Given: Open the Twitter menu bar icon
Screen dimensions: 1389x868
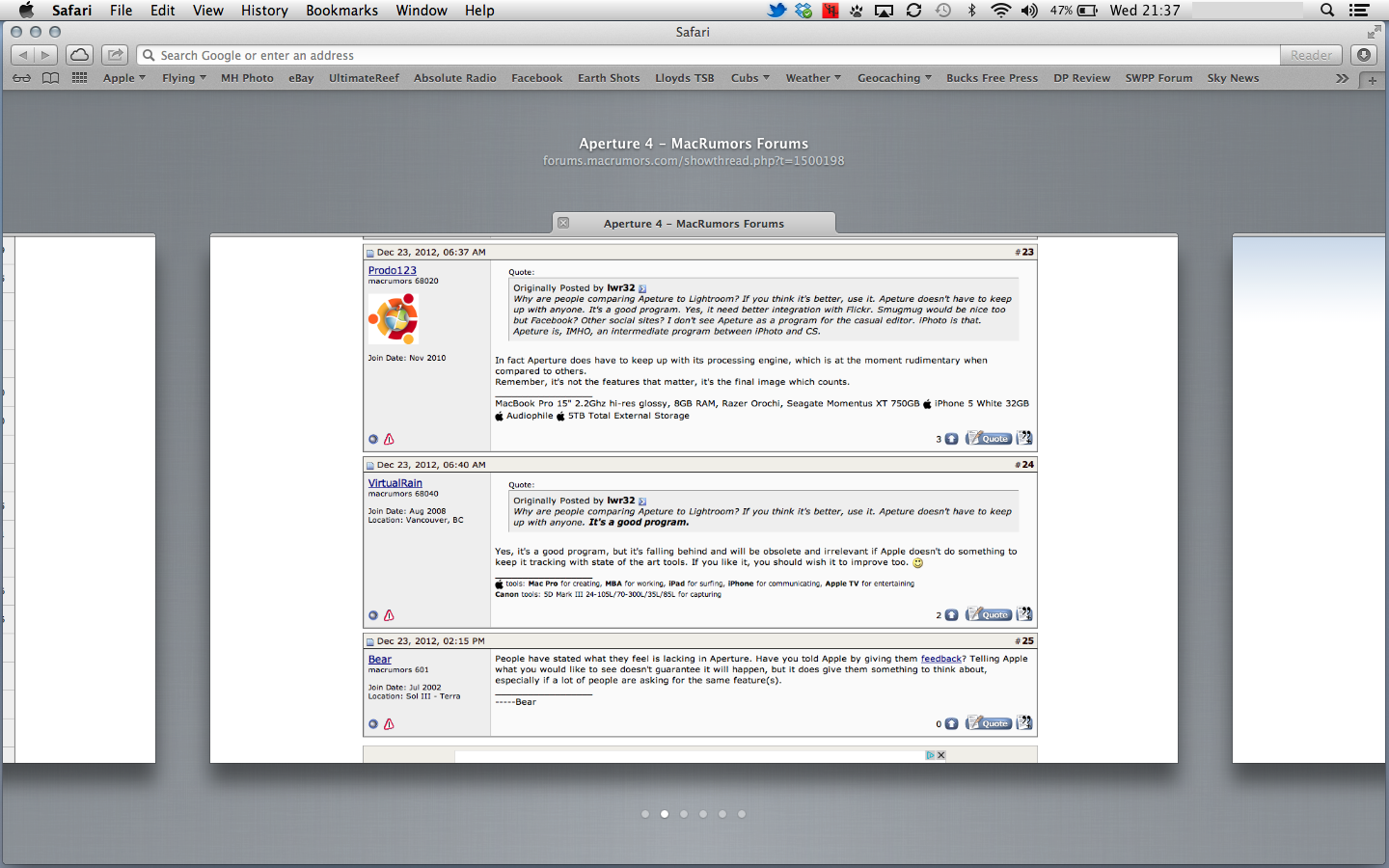Looking at the screenshot, I should (776, 11).
